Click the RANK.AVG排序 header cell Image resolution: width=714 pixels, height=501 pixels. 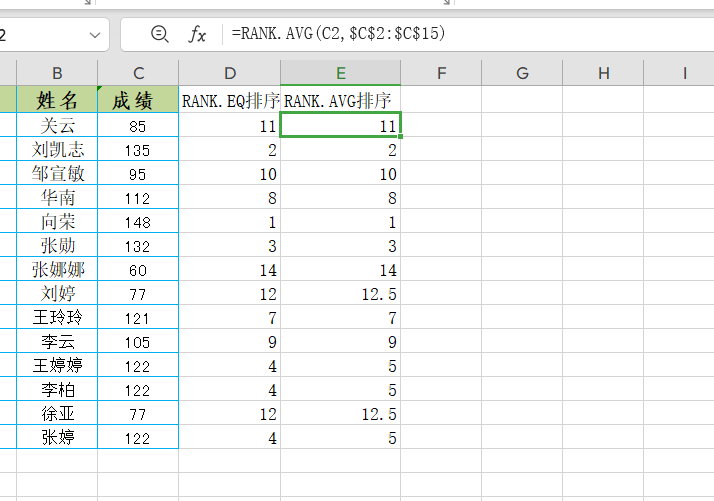click(341, 99)
